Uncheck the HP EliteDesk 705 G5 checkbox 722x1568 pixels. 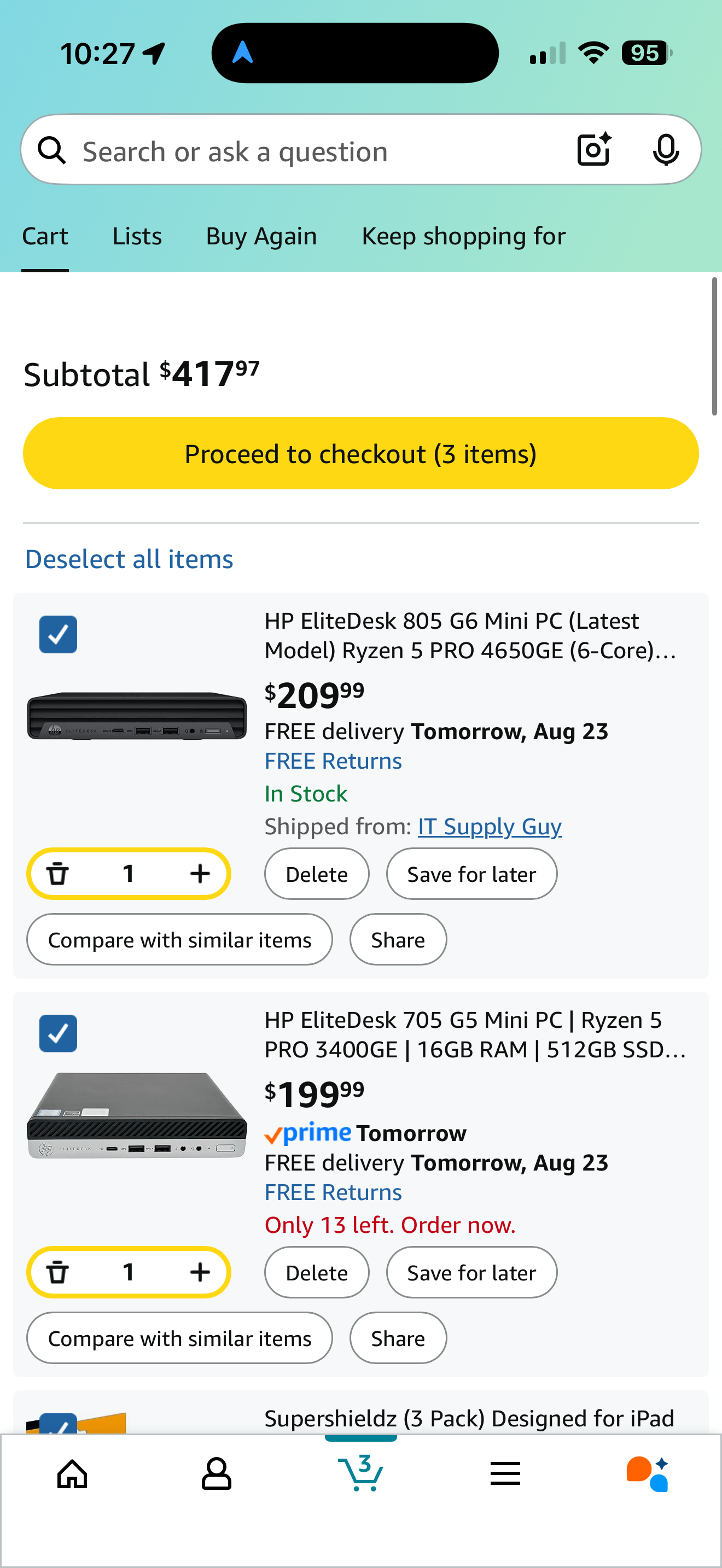(59, 1033)
